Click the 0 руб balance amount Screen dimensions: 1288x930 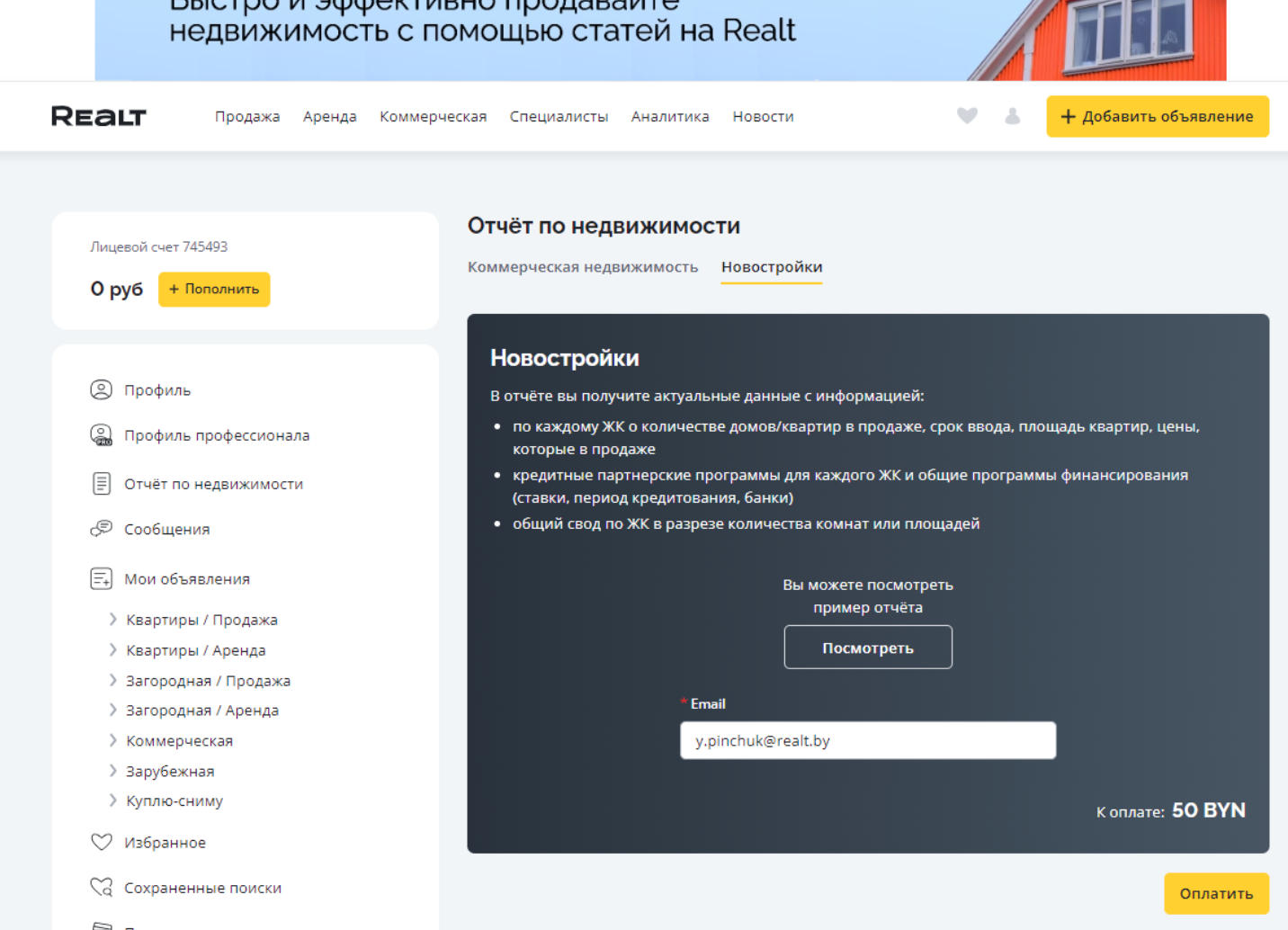[x=117, y=289]
